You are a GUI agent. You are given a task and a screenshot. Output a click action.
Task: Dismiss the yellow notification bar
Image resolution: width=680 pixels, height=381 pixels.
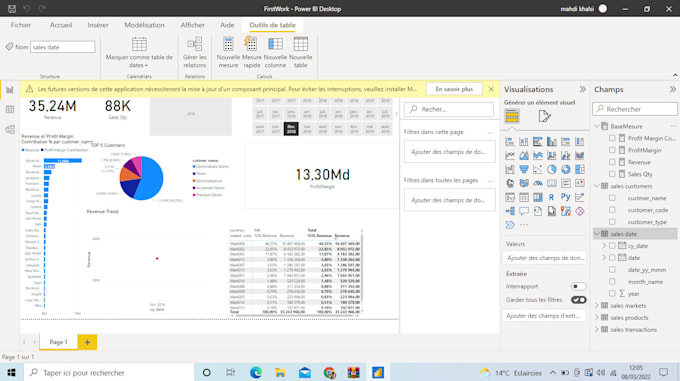click(x=491, y=89)
